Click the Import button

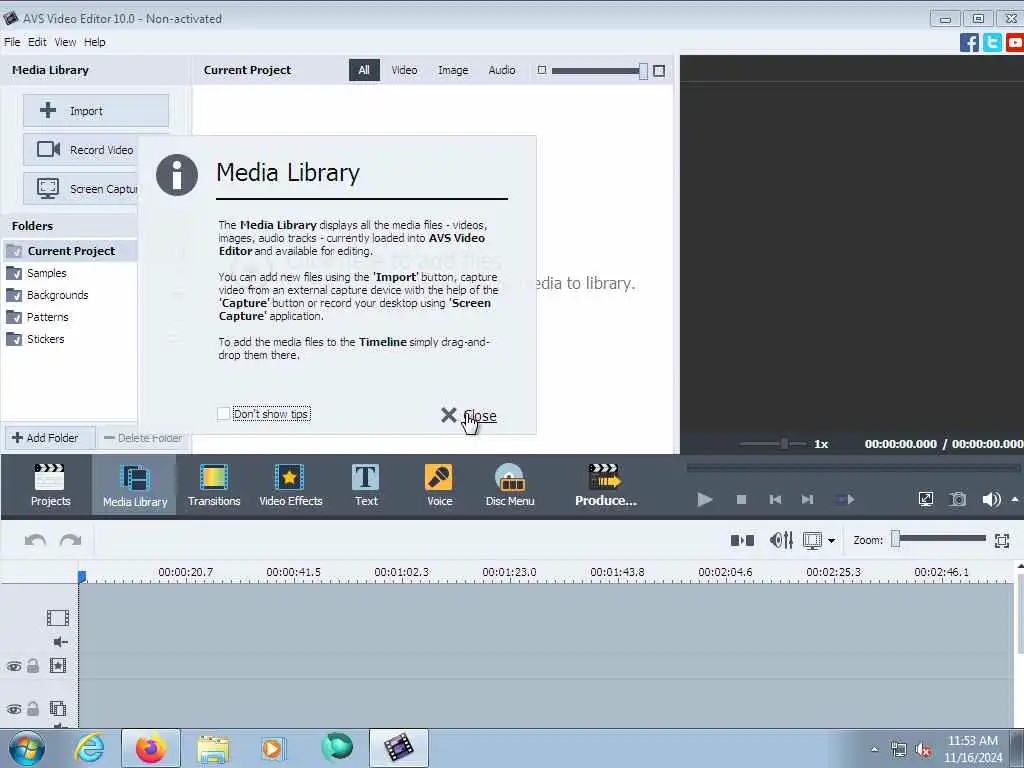(x=96, y=110)
